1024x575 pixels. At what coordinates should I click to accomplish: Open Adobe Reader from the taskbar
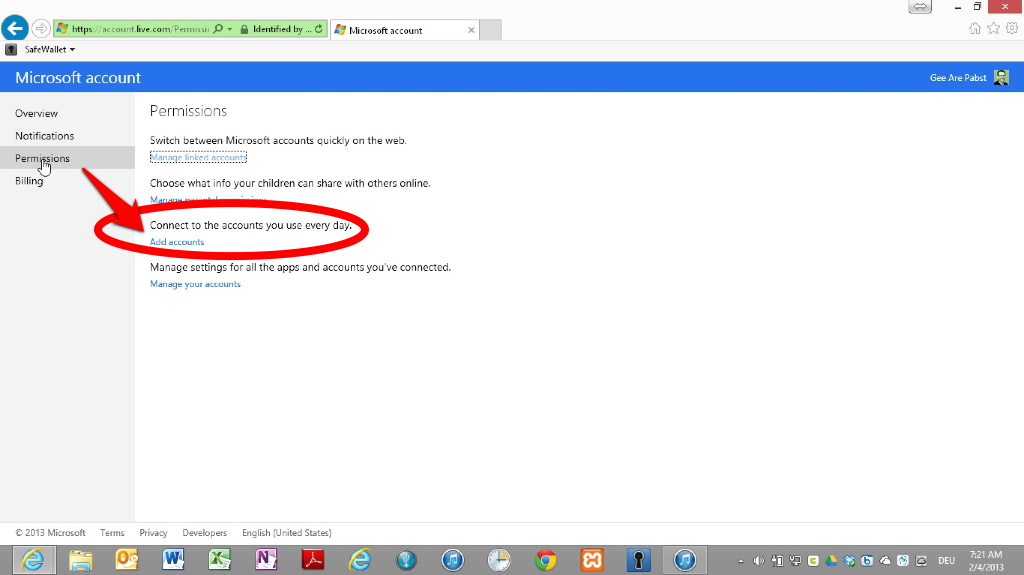click(x=313, y=559)
